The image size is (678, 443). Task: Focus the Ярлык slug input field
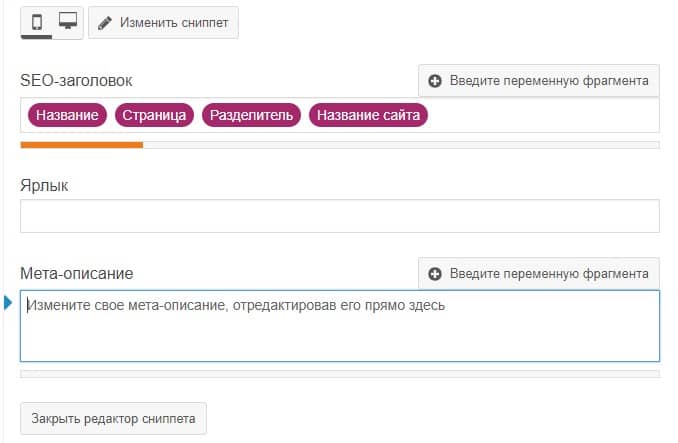[x=339, y=216]
